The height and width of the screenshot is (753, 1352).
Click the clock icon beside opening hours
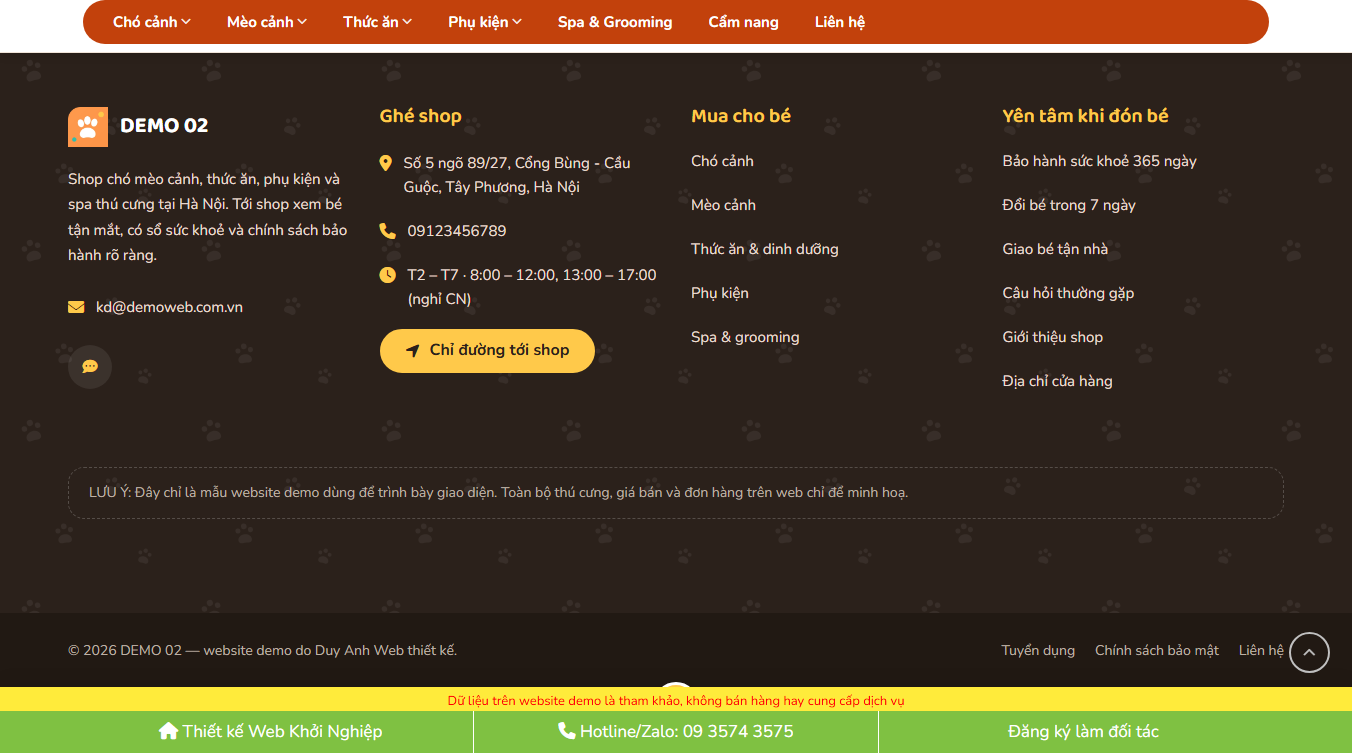pyautogui.click(x=388, y=275)
